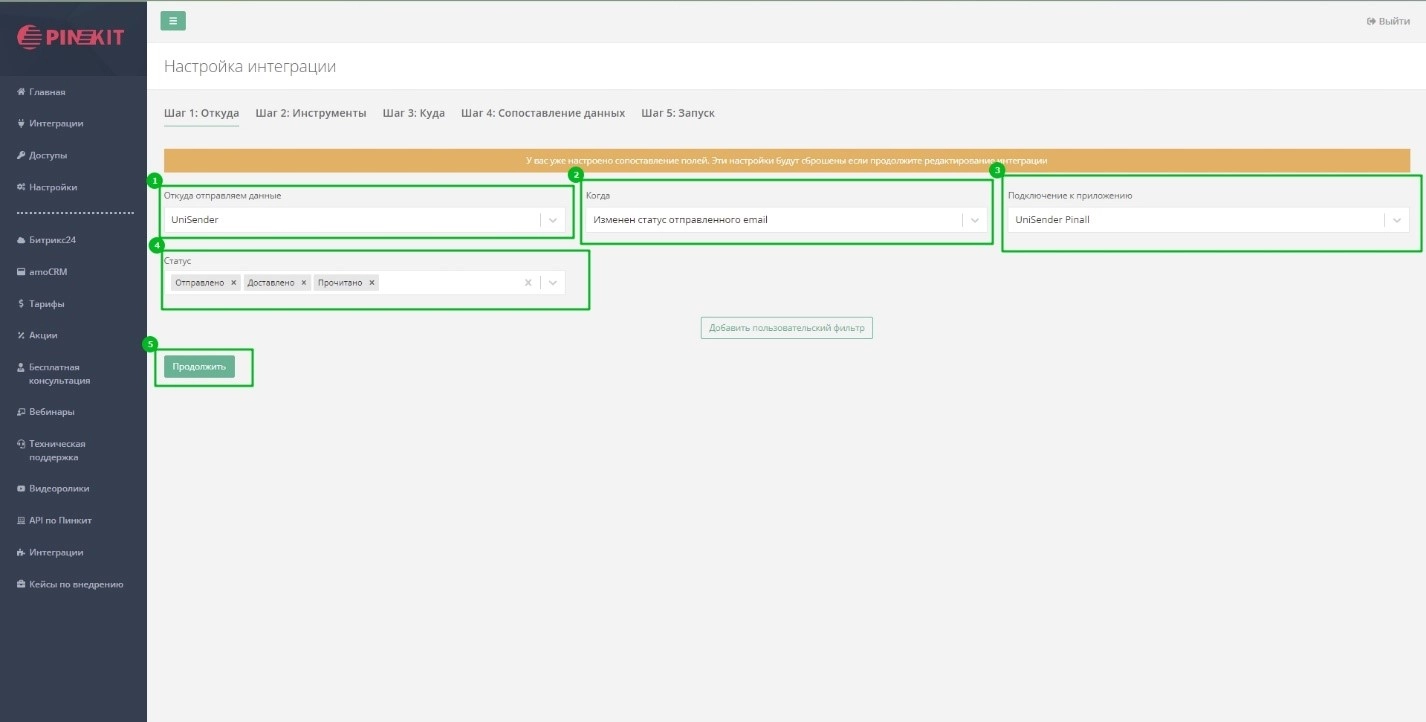Clear all selected statuses
The image size is (1426, 722).
[528, 283]
